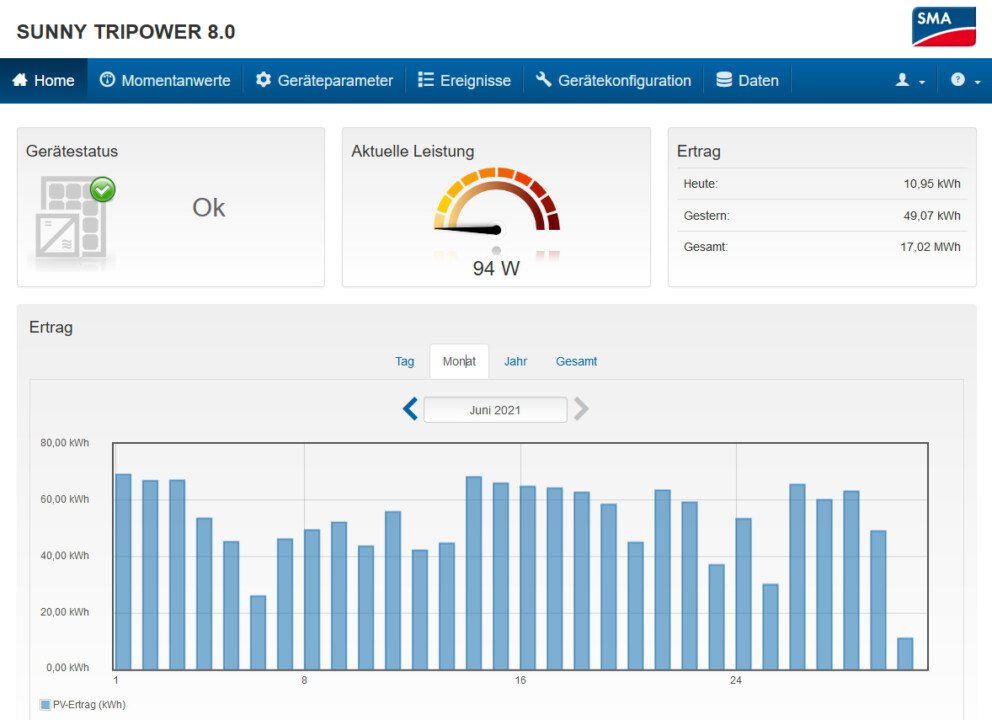Click the PV-Ertrag legend color square
Image resolution: width=992 pixels, height=720 pixels.
pos(45,705)
